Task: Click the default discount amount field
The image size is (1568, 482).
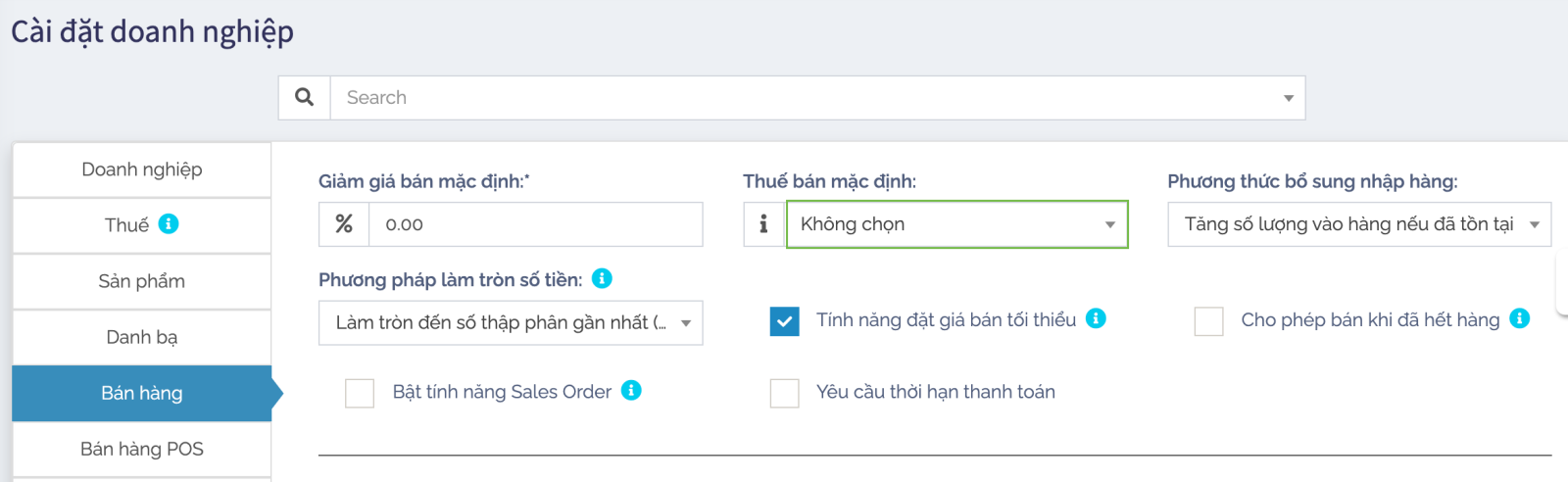Action: (x=535, y=224)
